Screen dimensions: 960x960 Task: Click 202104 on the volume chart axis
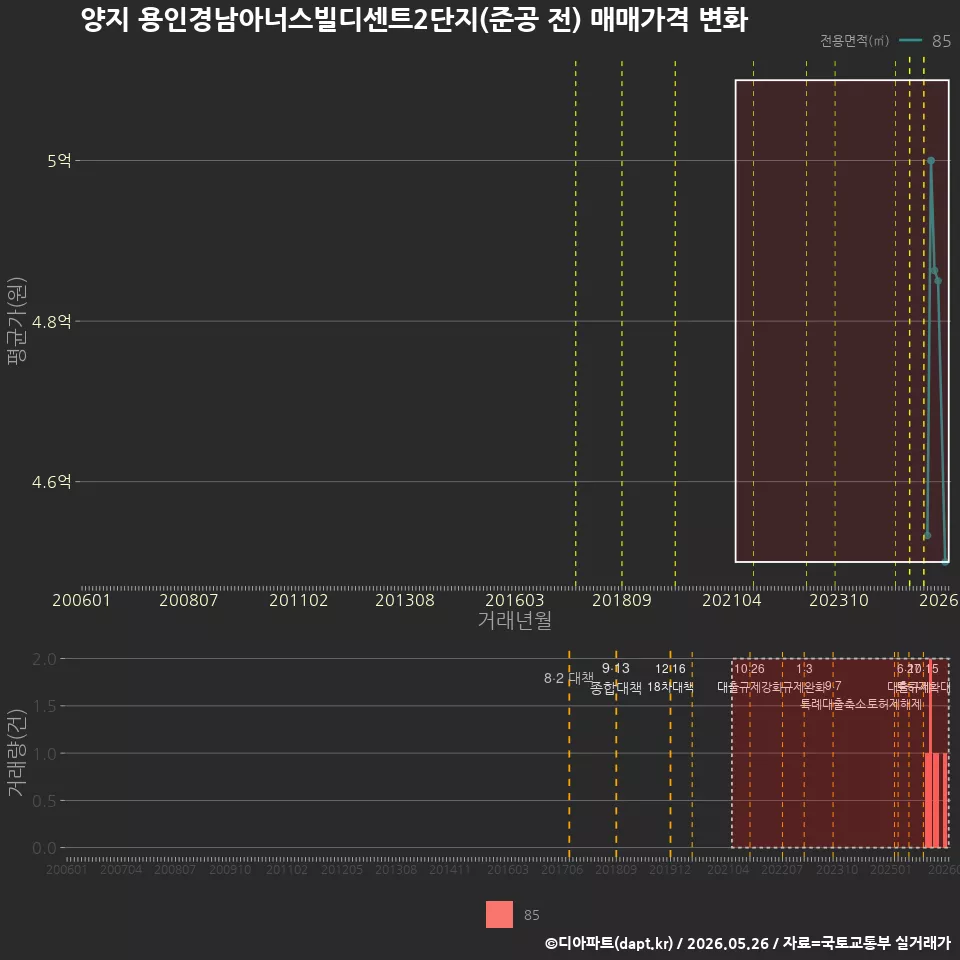click(x=727, y=869)
